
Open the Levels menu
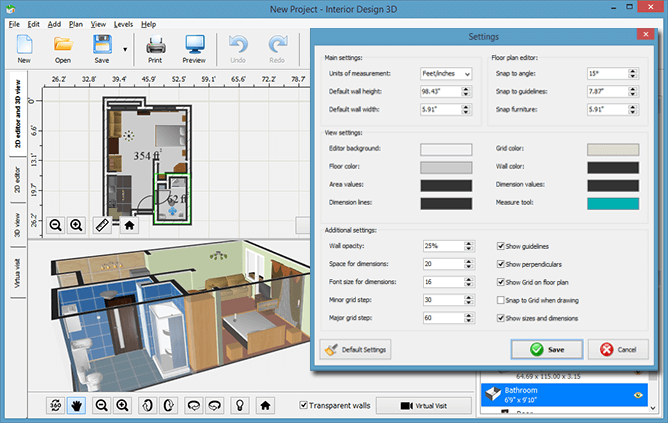point(123,24)
